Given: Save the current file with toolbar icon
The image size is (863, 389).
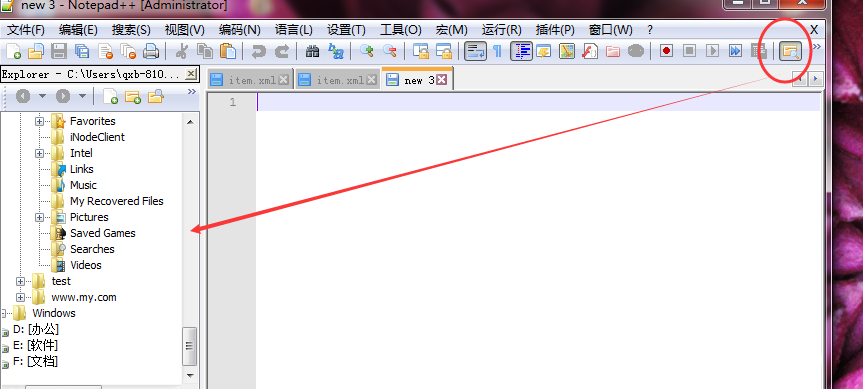Looking at the screenshot, I should [59, 51].
